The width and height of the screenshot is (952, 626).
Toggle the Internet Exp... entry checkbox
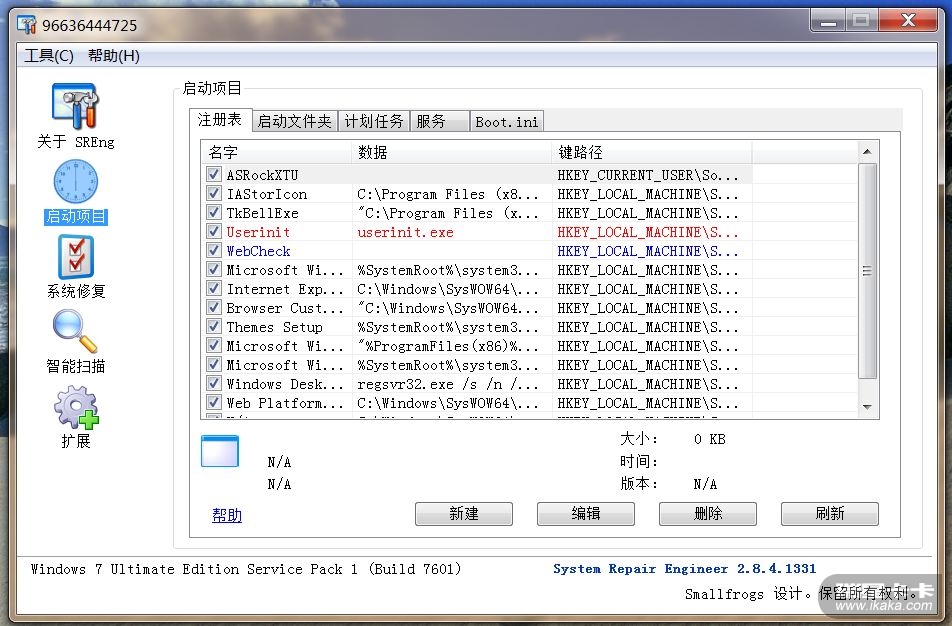pos(213,288)
